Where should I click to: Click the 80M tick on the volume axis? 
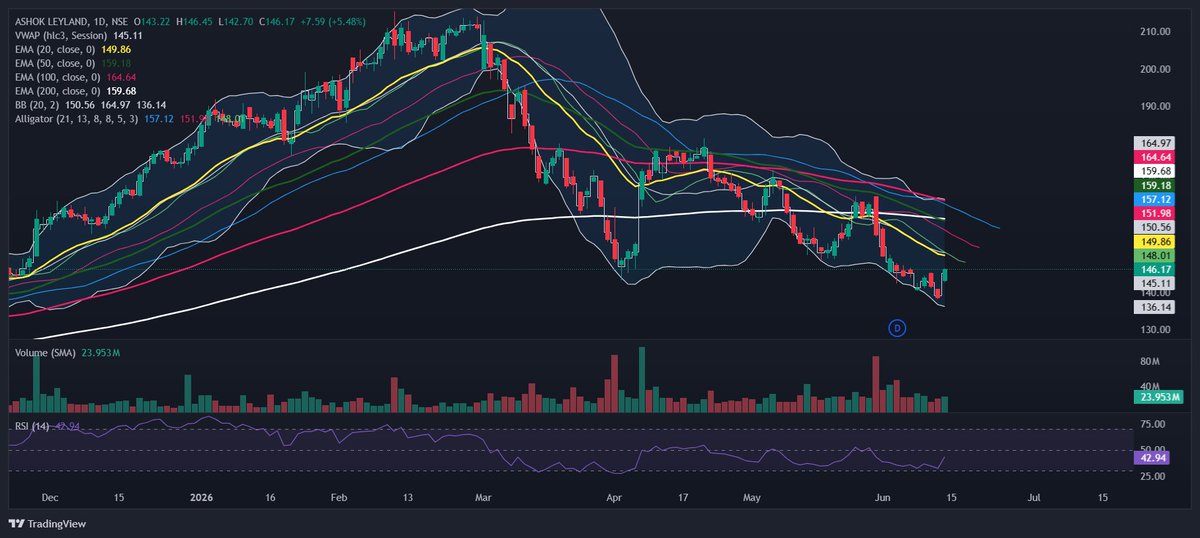click(x=1149, y=360)
